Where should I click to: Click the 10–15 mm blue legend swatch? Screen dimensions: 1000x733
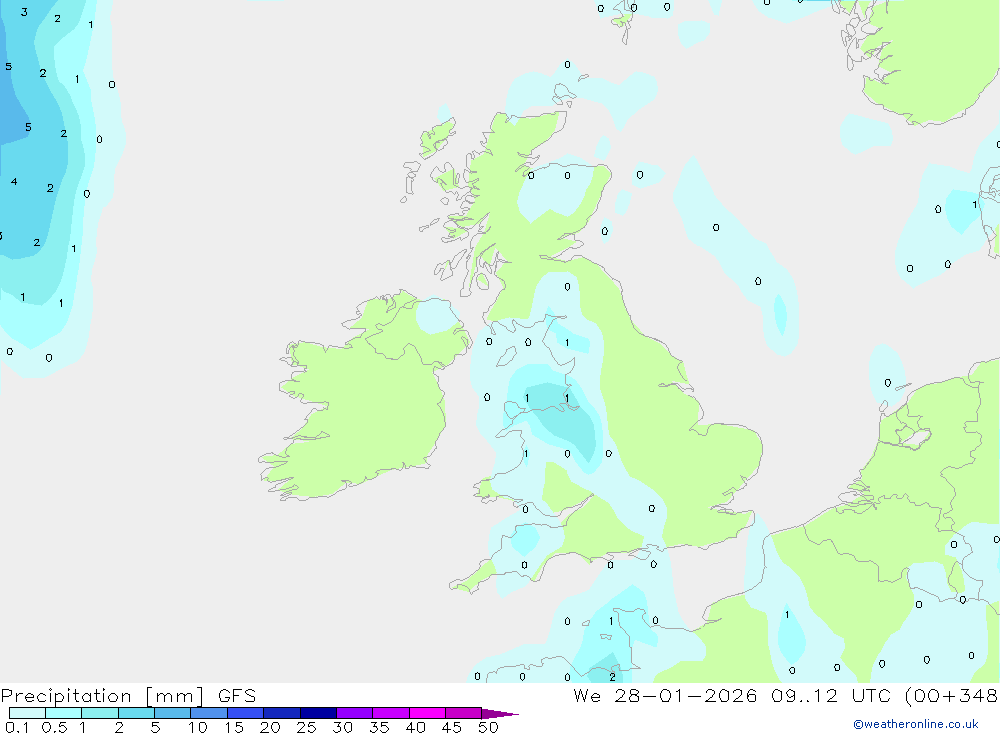209,713
